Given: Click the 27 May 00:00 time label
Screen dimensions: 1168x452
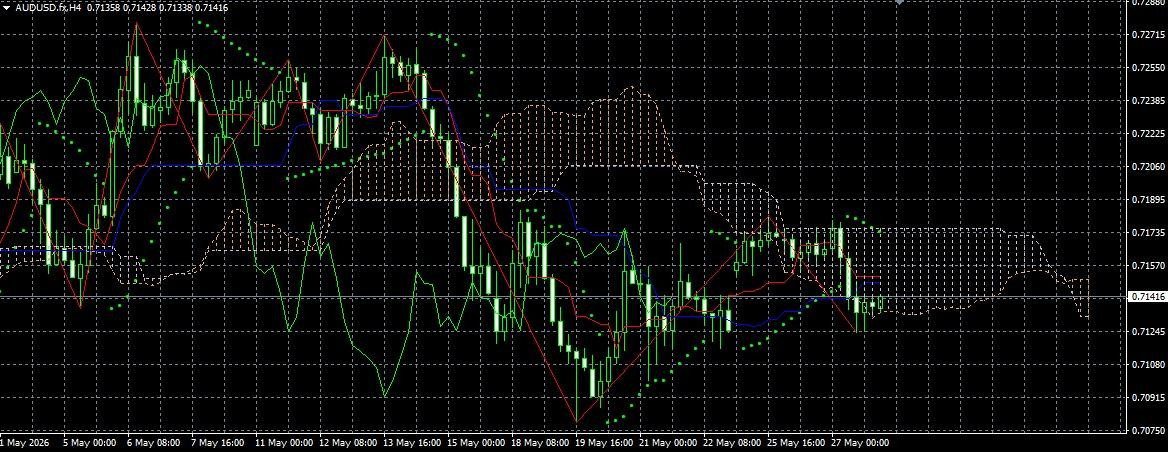Looking at the screenshot, I should tap(860, 442).
